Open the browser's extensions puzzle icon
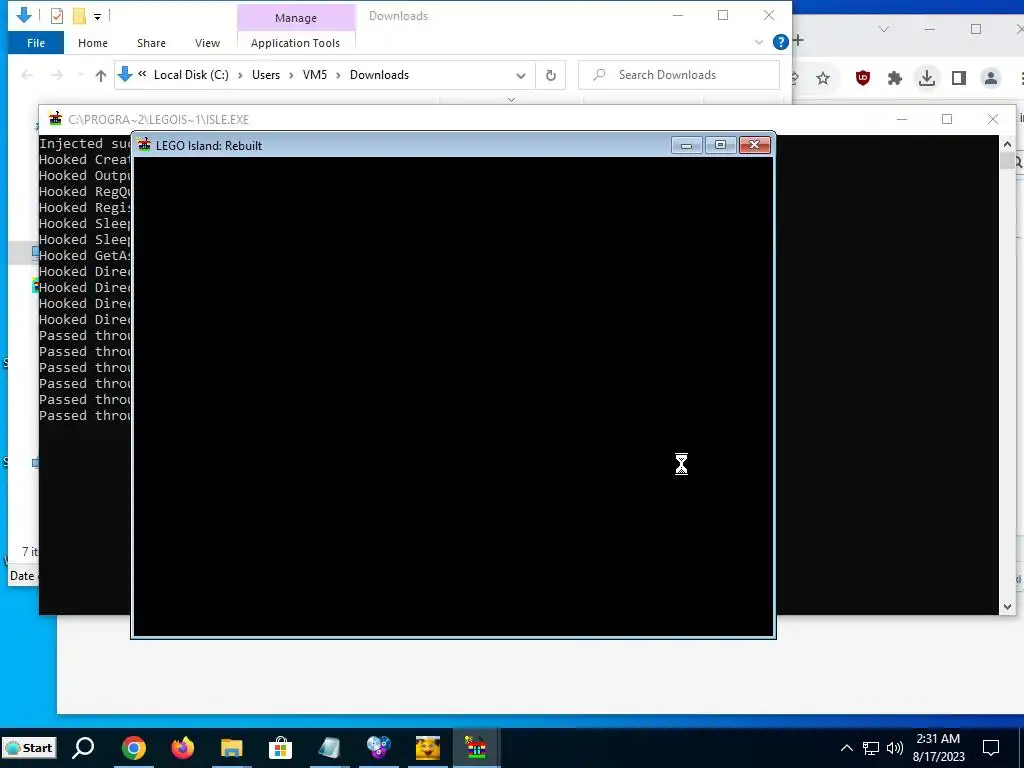Viewport: 1024px width, 768px height. click(895, 78)
